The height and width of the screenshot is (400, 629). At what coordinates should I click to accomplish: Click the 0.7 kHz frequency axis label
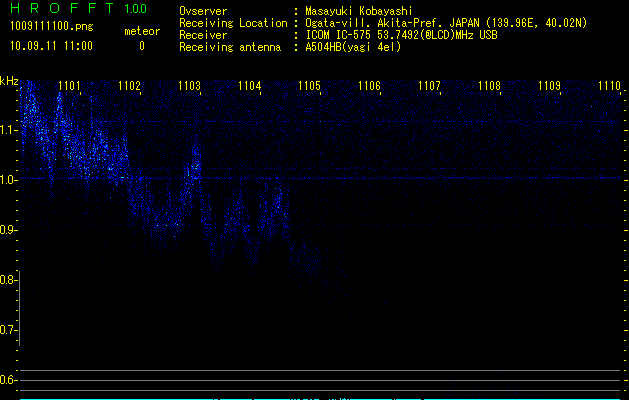(7, 330)
